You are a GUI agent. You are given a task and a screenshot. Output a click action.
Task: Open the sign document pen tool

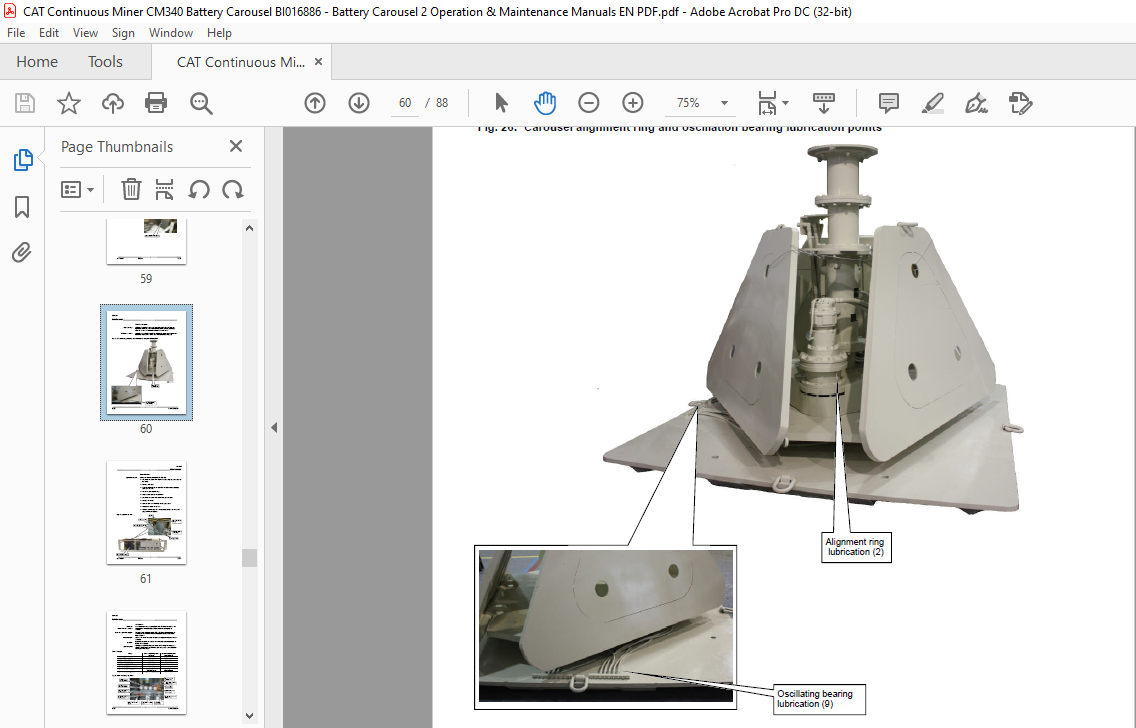click(976, 103)
